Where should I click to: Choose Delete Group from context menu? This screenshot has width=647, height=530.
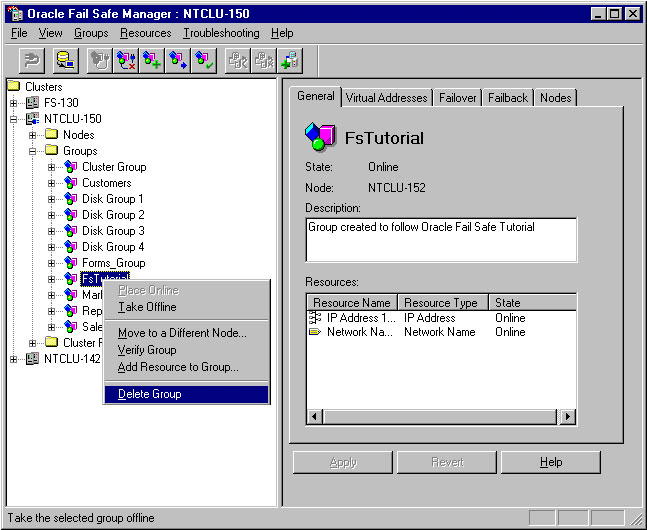click(187, 394)
